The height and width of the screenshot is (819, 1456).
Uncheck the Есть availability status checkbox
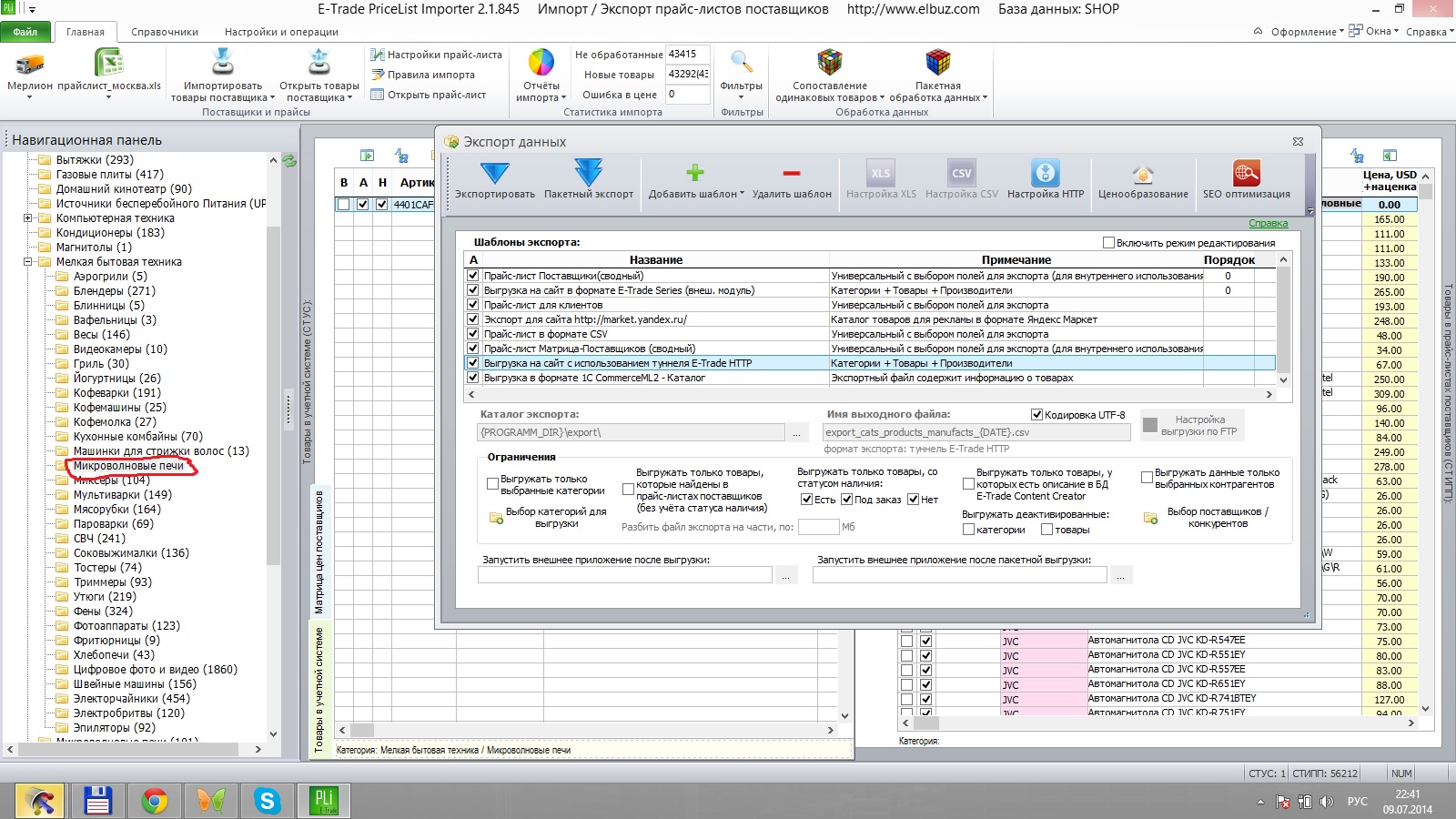806,500
